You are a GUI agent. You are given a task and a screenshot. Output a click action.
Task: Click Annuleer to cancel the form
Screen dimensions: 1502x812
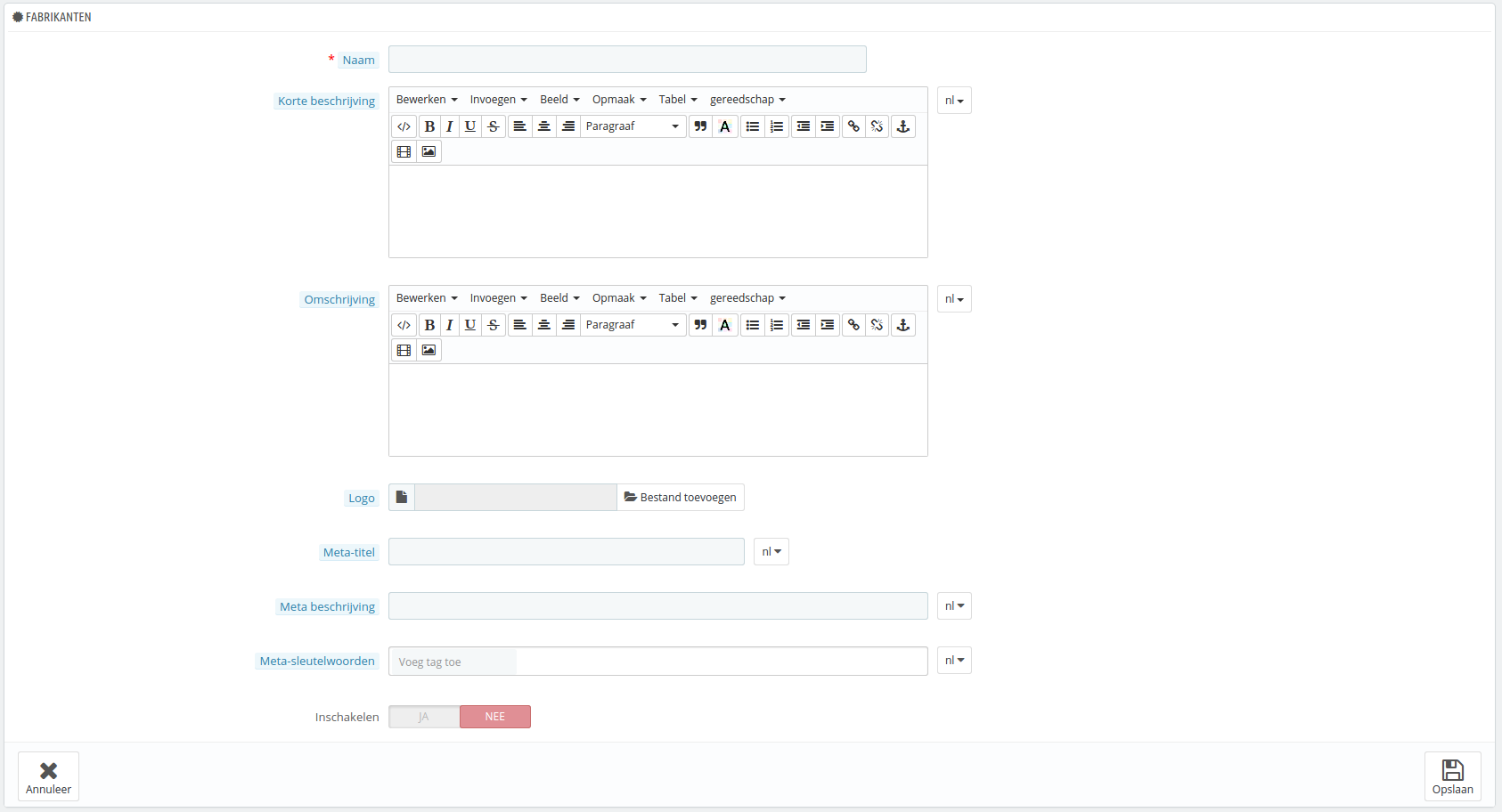(48, 776)
